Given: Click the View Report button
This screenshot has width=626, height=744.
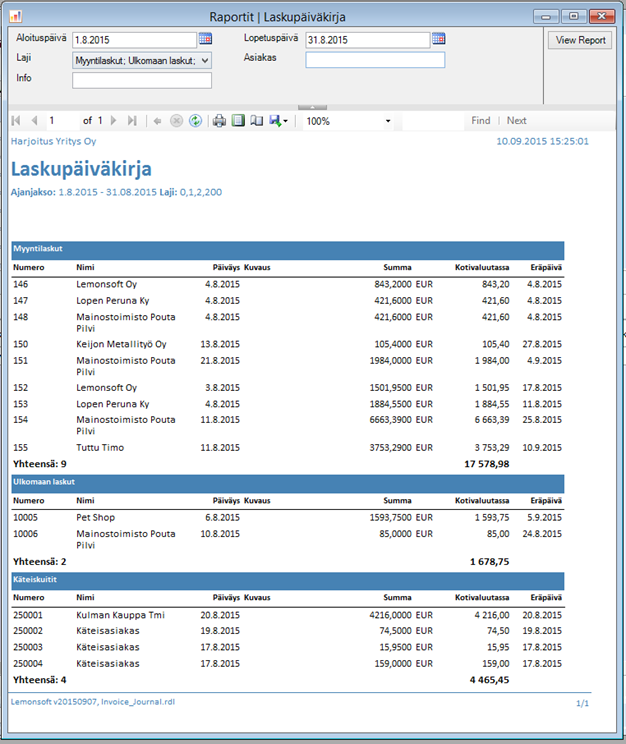Looking at the screenshot, I should [x=580, y=40].
